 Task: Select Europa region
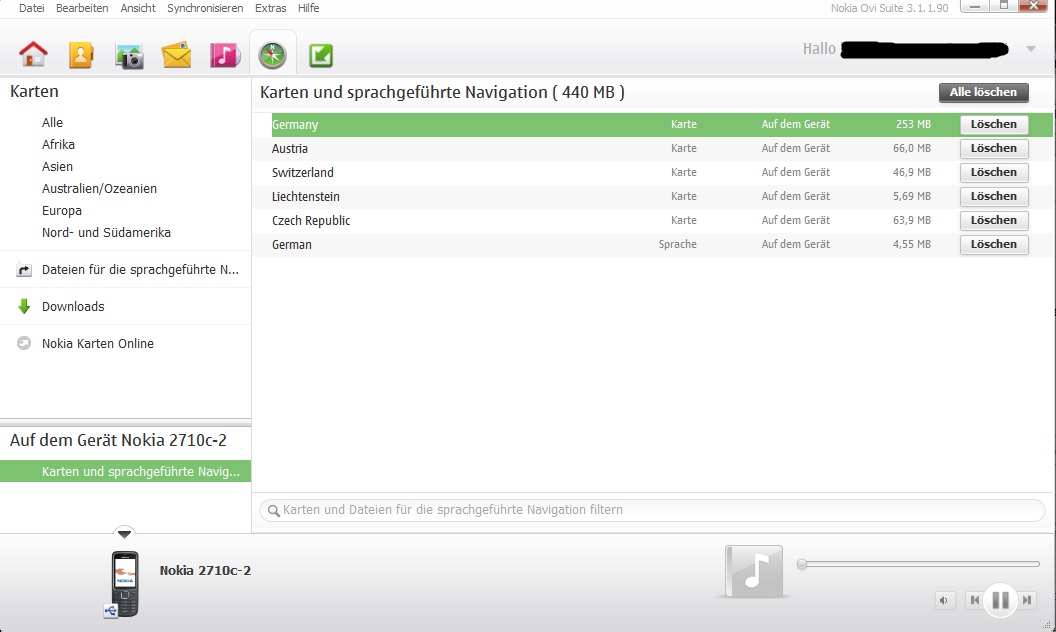(x=61, y=210)
